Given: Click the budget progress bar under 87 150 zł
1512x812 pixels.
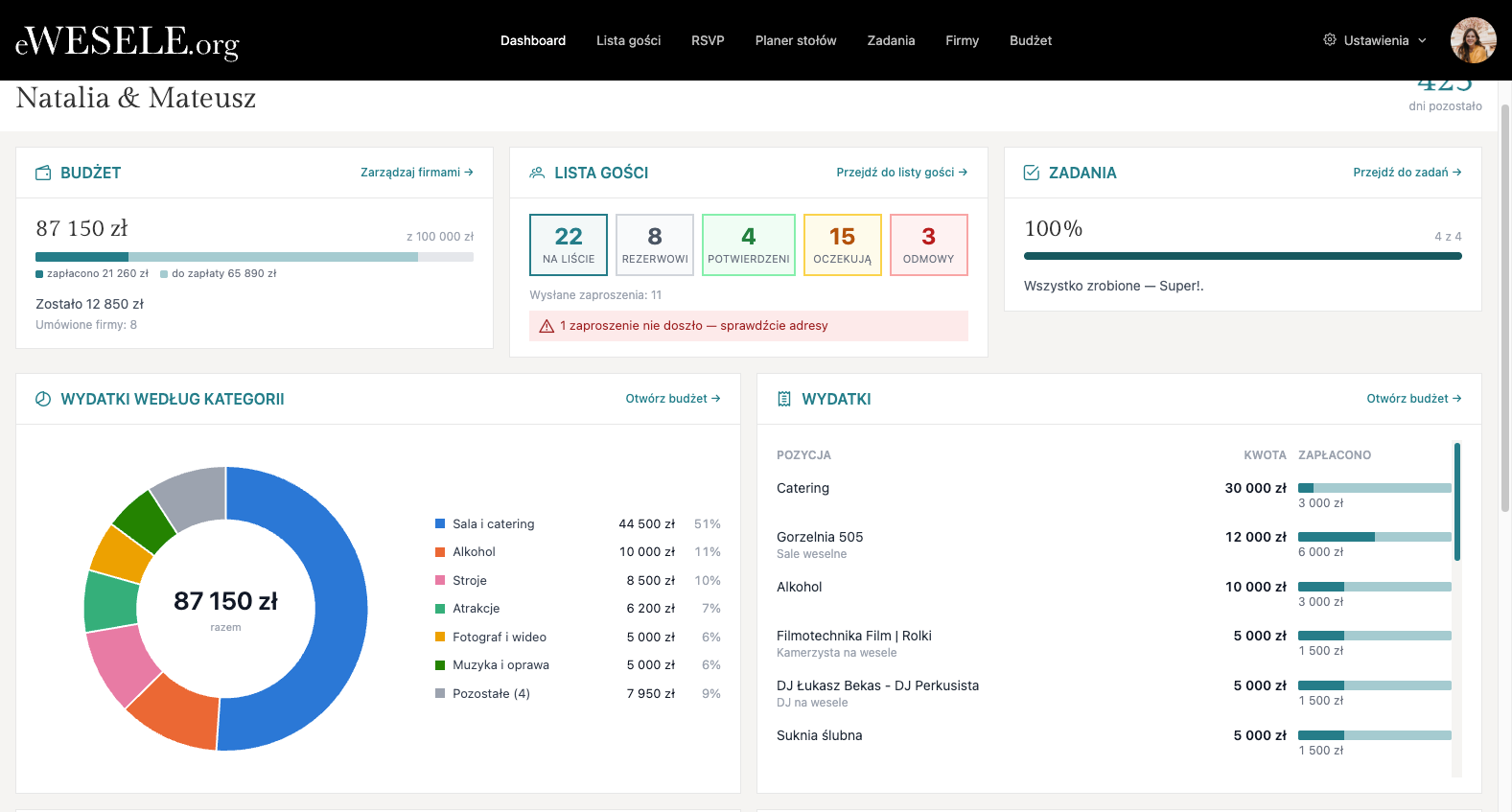Looking at the screenshot, I should pyautogui.click(x=254, y=257).
